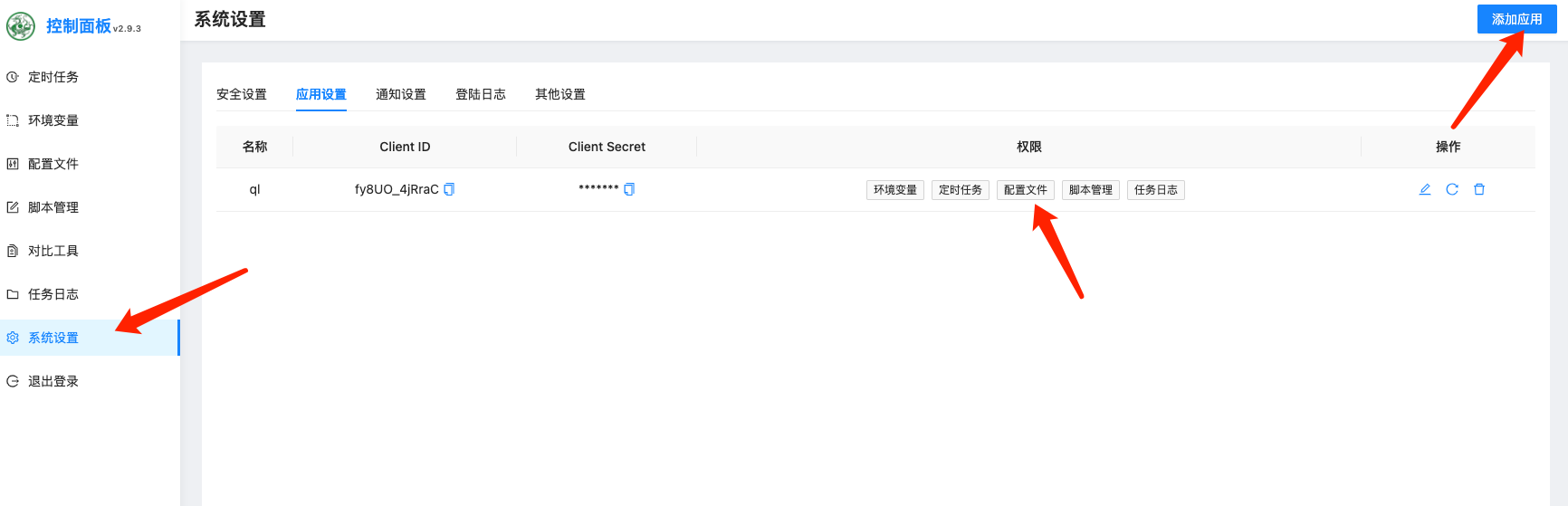Click the 权限 column header

[1029, 147]
